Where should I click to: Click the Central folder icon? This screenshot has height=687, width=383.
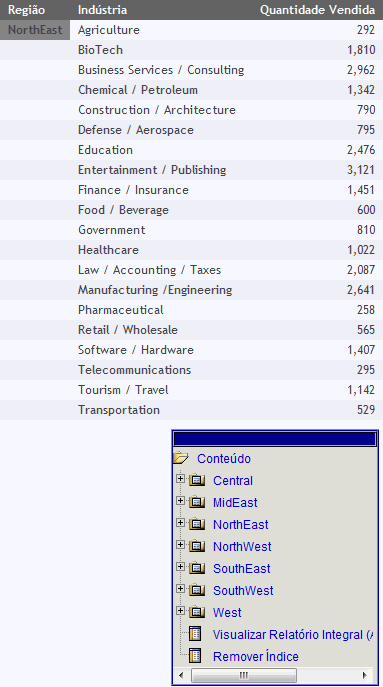coord(197,480)
